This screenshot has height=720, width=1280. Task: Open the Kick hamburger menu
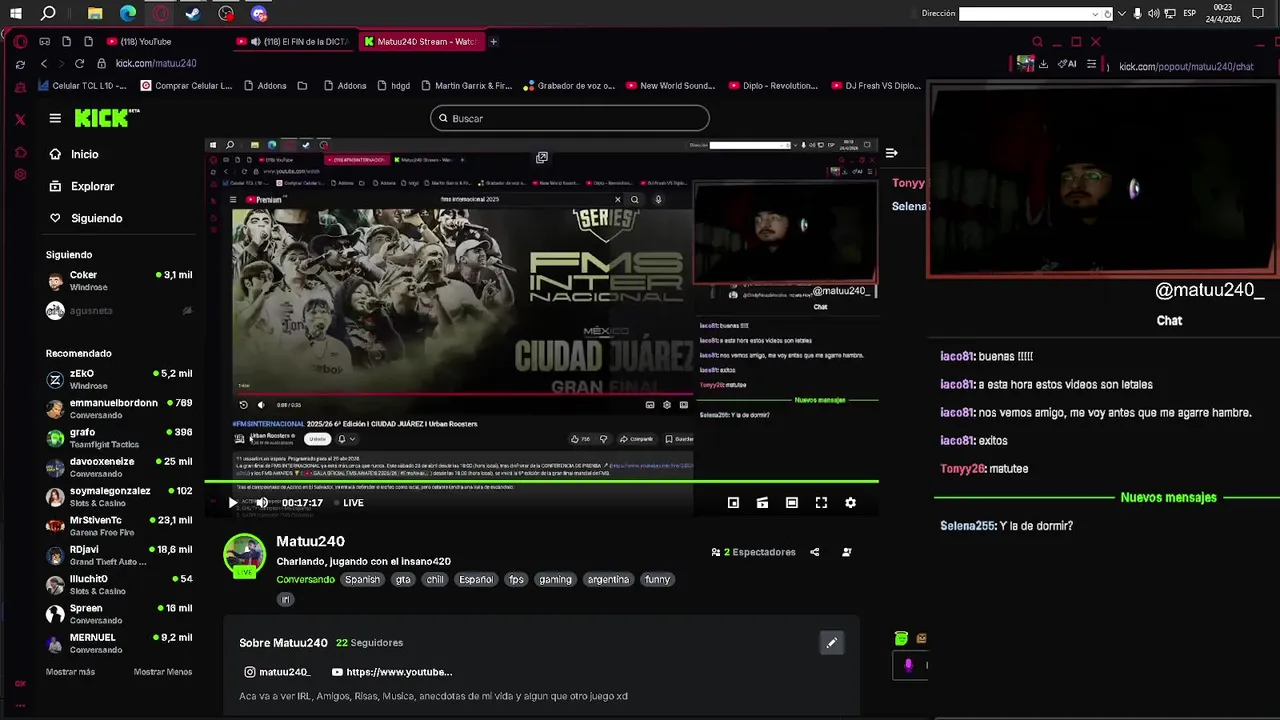click(x=55, y=118)
